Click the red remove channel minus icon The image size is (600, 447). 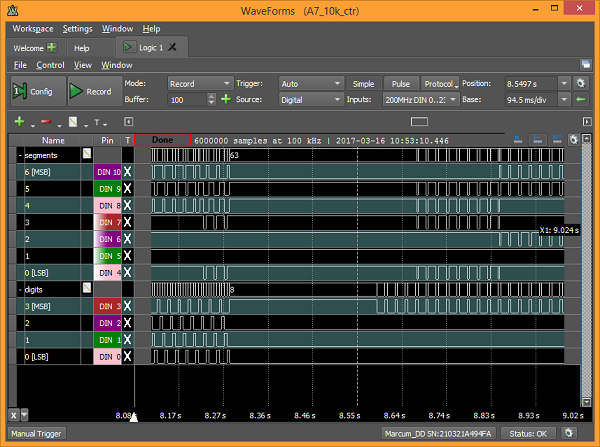(46, 122)
